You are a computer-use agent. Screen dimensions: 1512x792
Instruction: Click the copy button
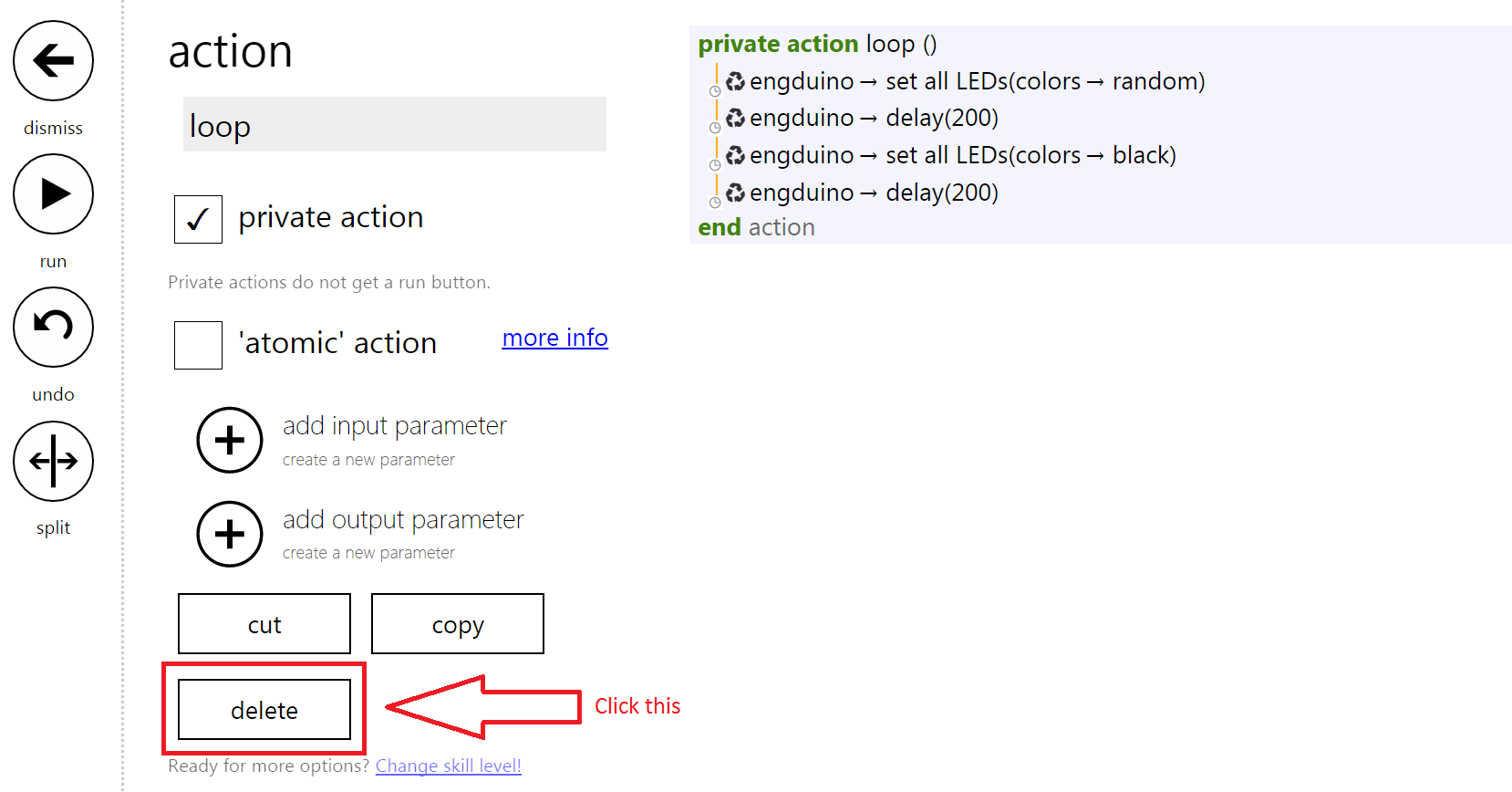(458, 624)
